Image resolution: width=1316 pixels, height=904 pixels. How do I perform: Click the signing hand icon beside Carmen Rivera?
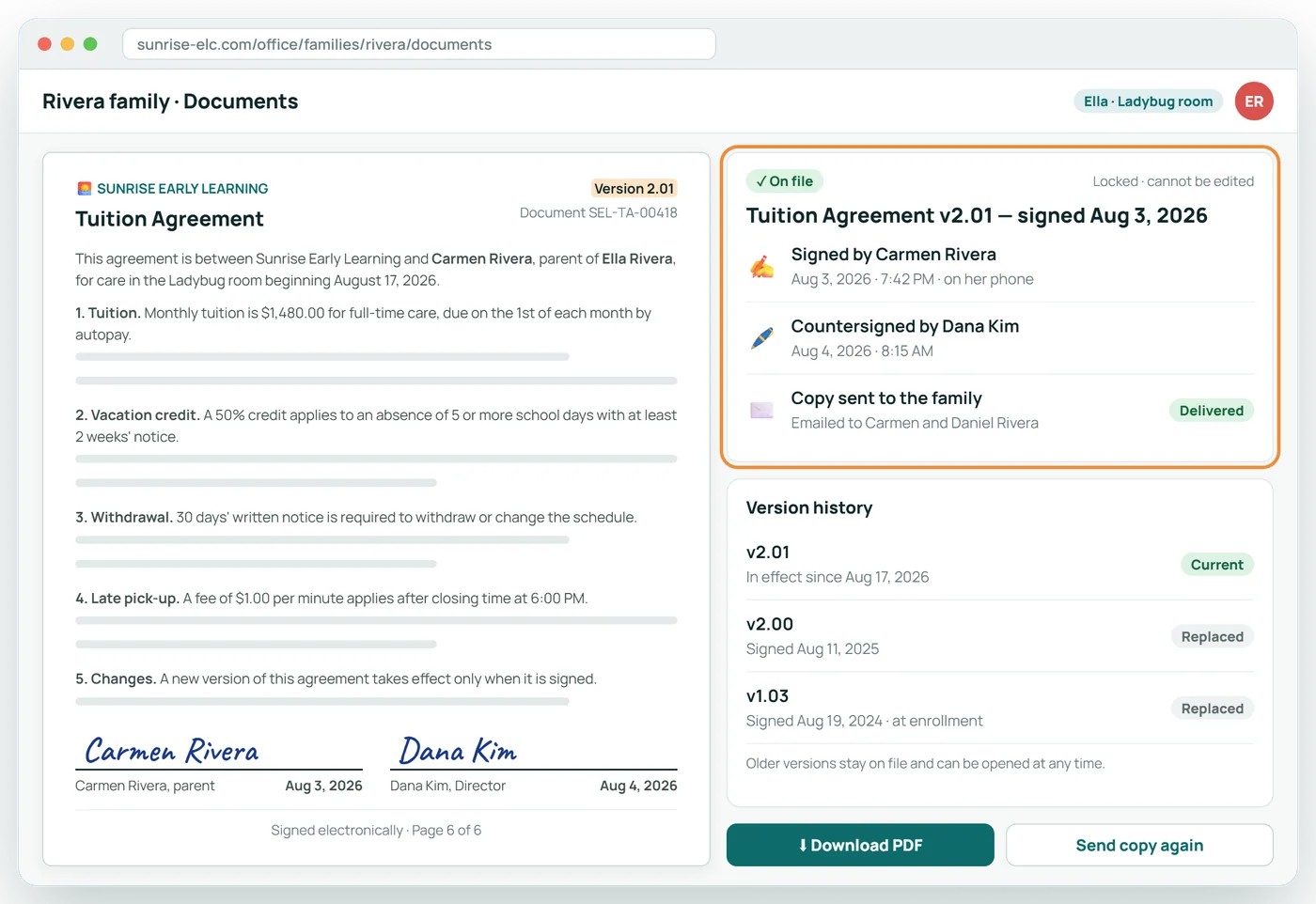point(762,267)
